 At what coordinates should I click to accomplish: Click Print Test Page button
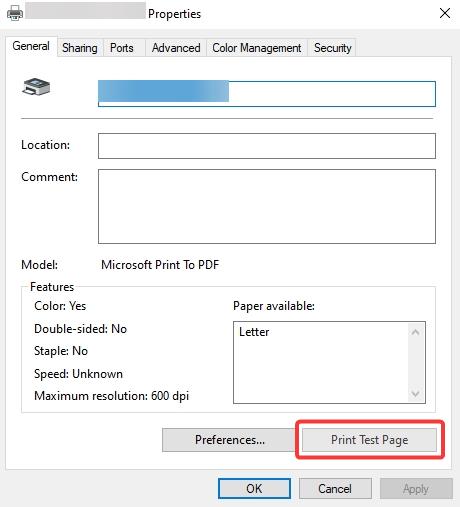(x=369, y=440)
